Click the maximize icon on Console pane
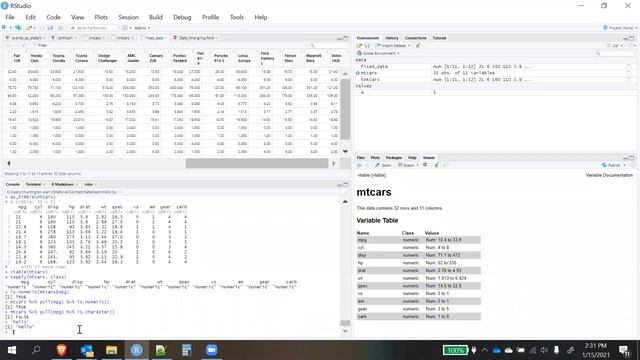The image size is (640, 360). coord(346,184)
